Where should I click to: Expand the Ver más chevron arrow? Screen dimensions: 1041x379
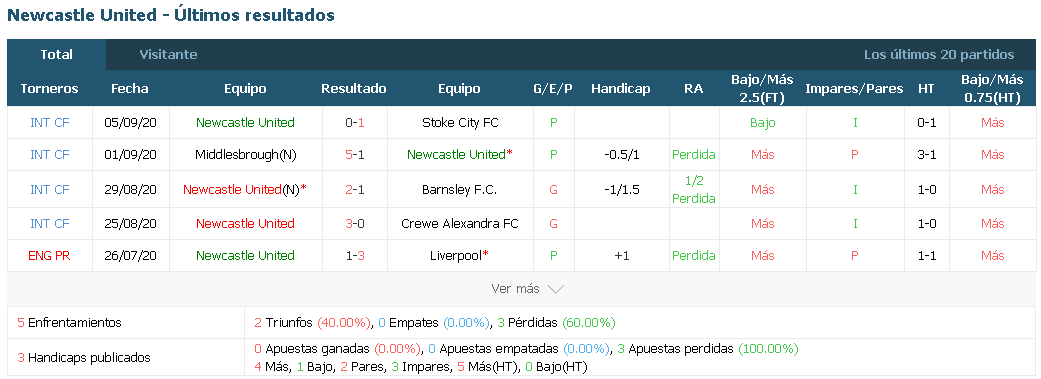coord(556,289)
